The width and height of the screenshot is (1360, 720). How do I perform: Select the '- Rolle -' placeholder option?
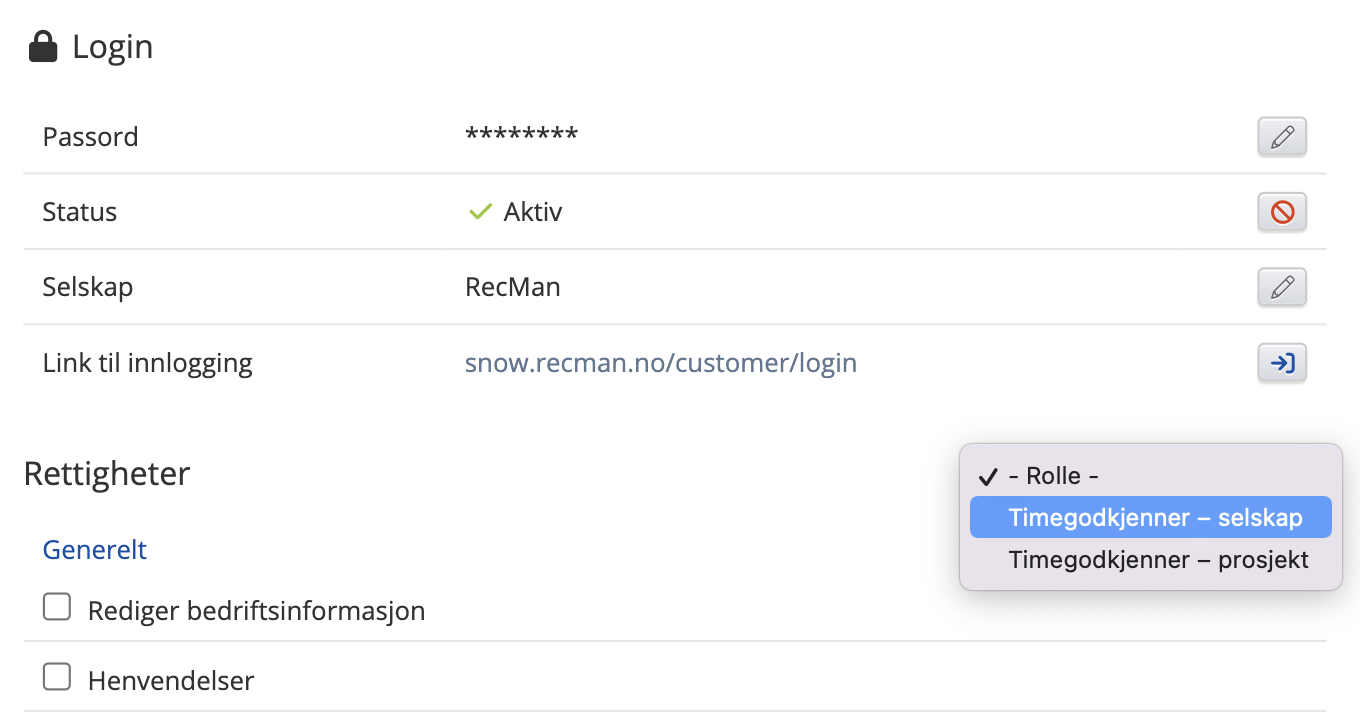click(1053, 476)
